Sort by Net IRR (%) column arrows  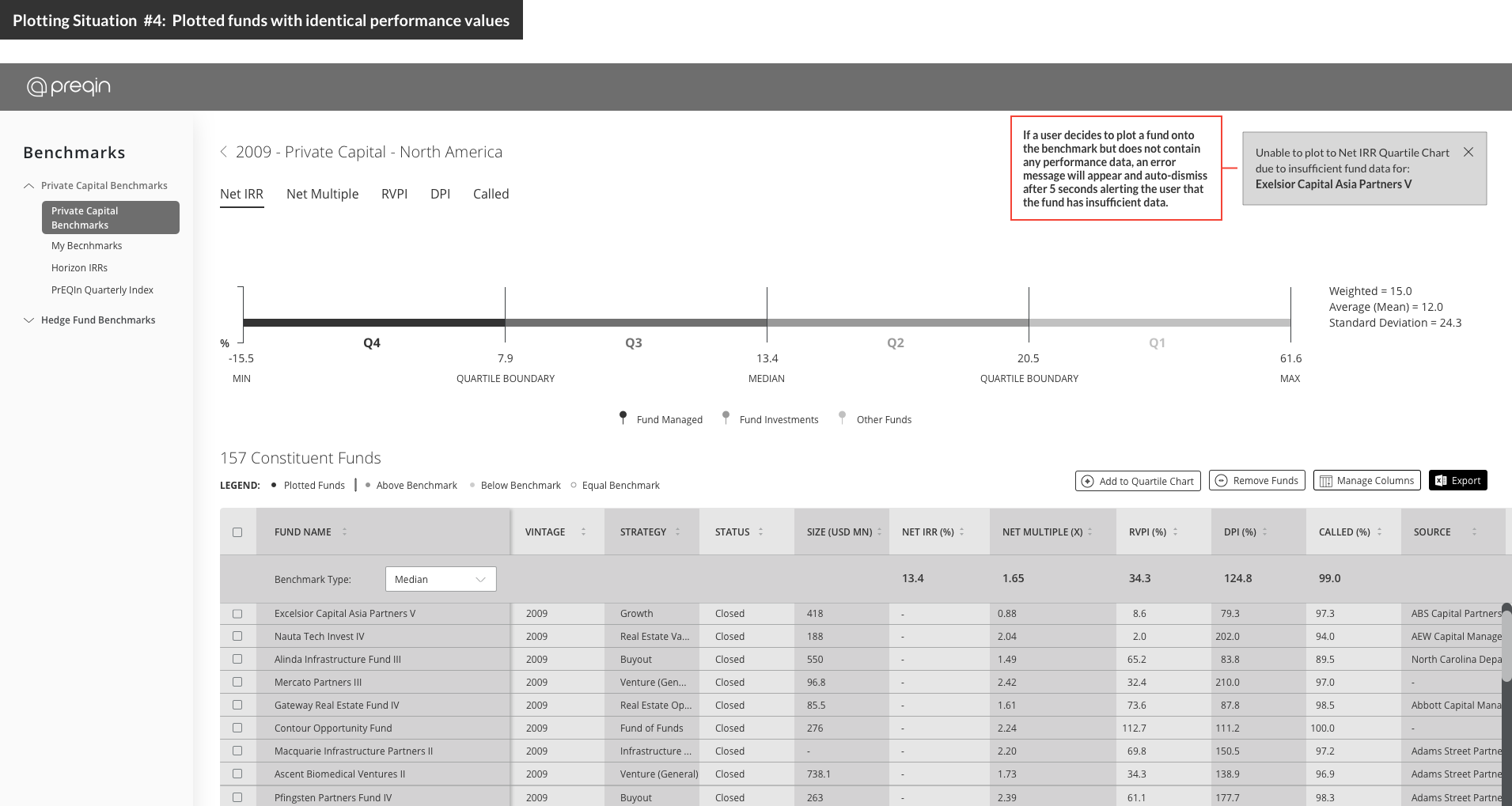point(961,532)
